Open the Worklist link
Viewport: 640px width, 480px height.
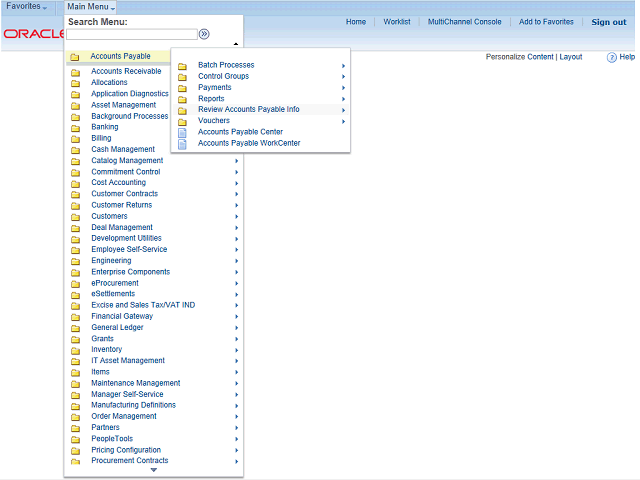397,22
